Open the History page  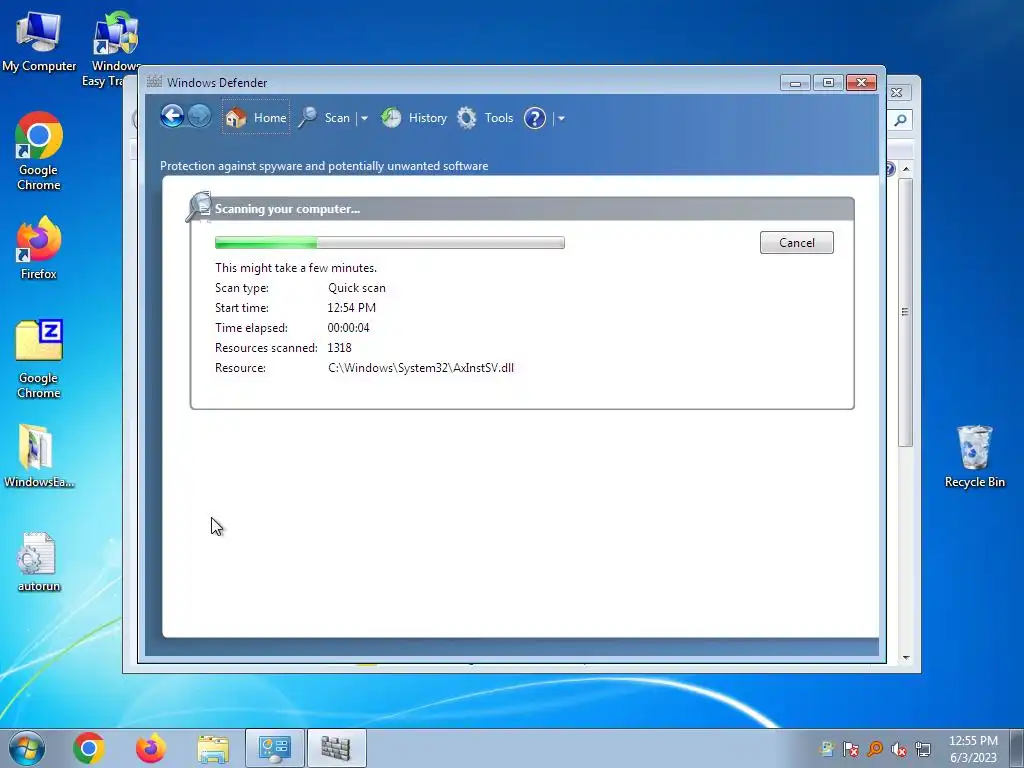[414, 118]
